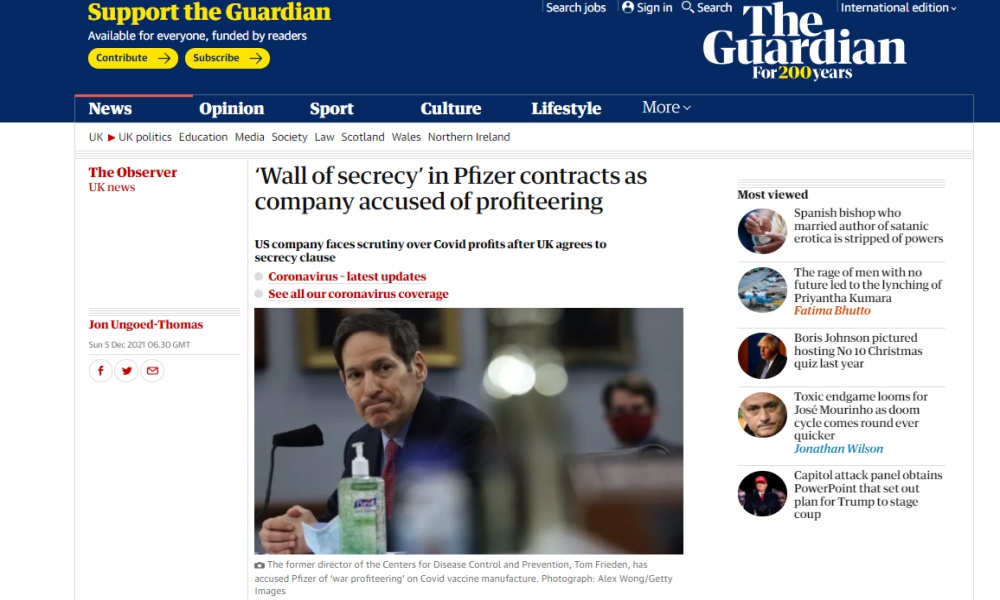Screen dimensions: 1000x600
Task: Open the Culture section tab
Action: pos(450,108)
